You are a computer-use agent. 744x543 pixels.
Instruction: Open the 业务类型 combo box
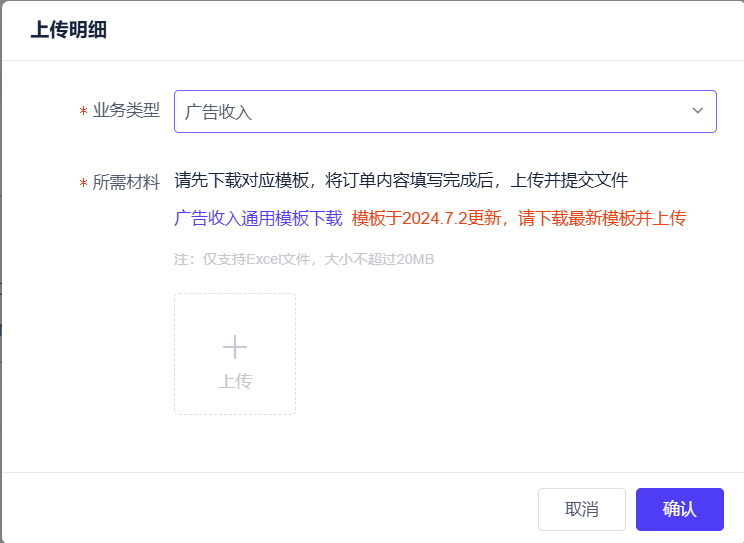445,111
